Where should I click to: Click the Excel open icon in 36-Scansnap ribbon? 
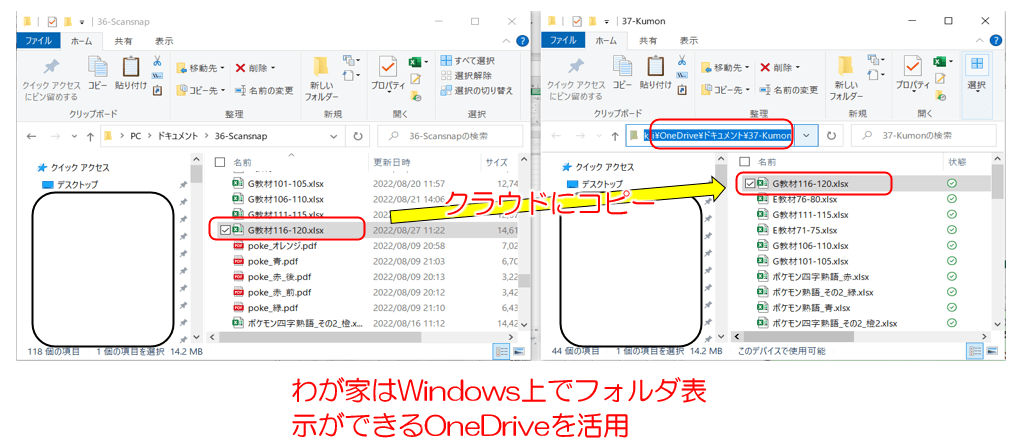pyautogui.click(x=415, y=62)
